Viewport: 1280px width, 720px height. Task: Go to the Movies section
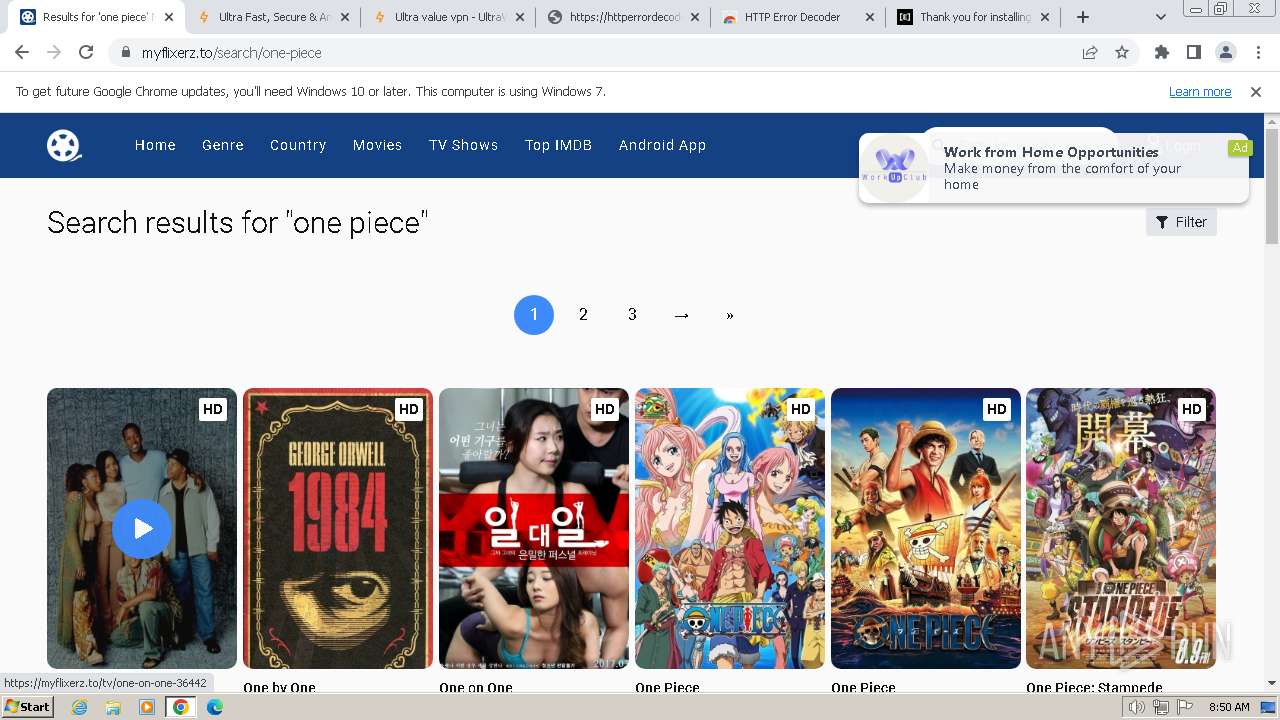point(377,145)
